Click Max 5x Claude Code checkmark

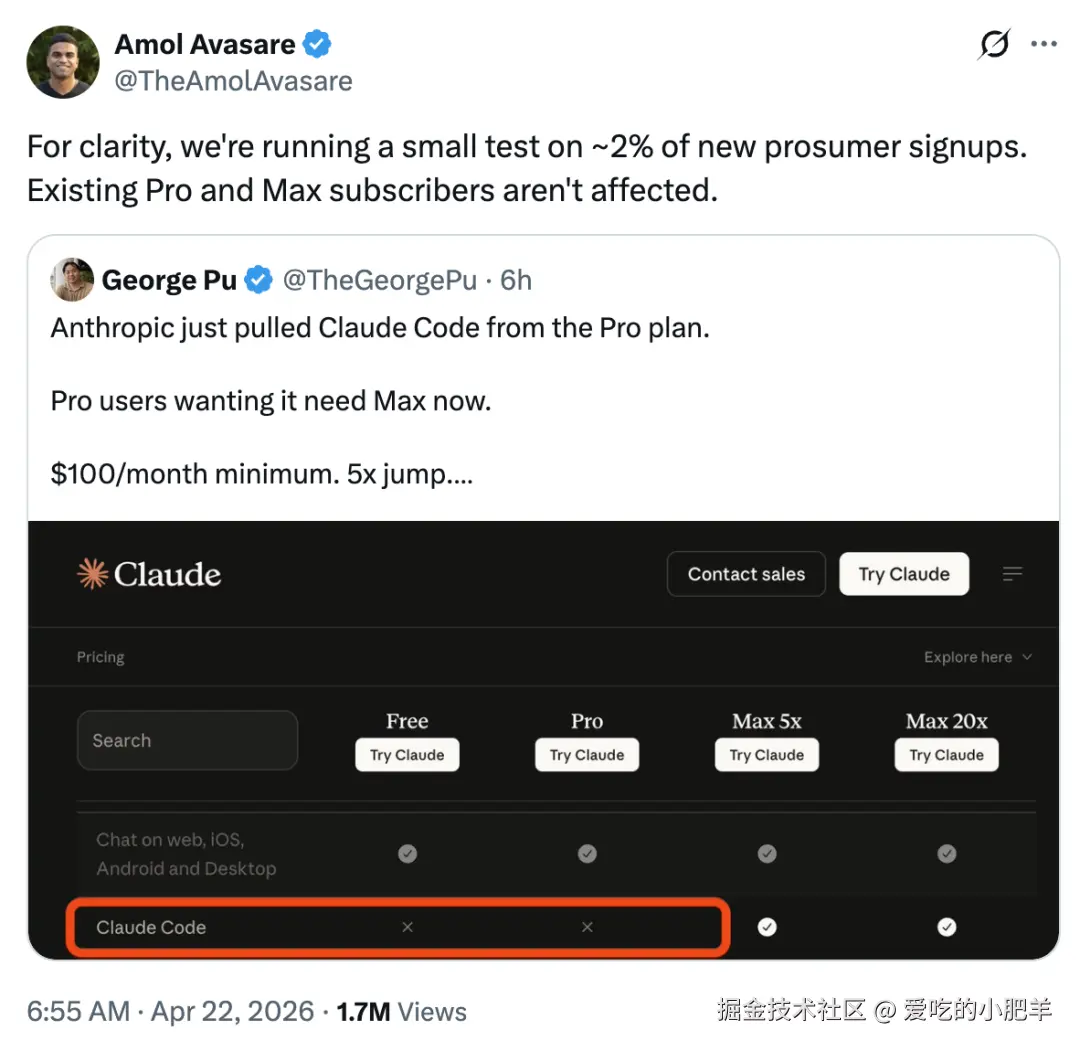[767, 927]
